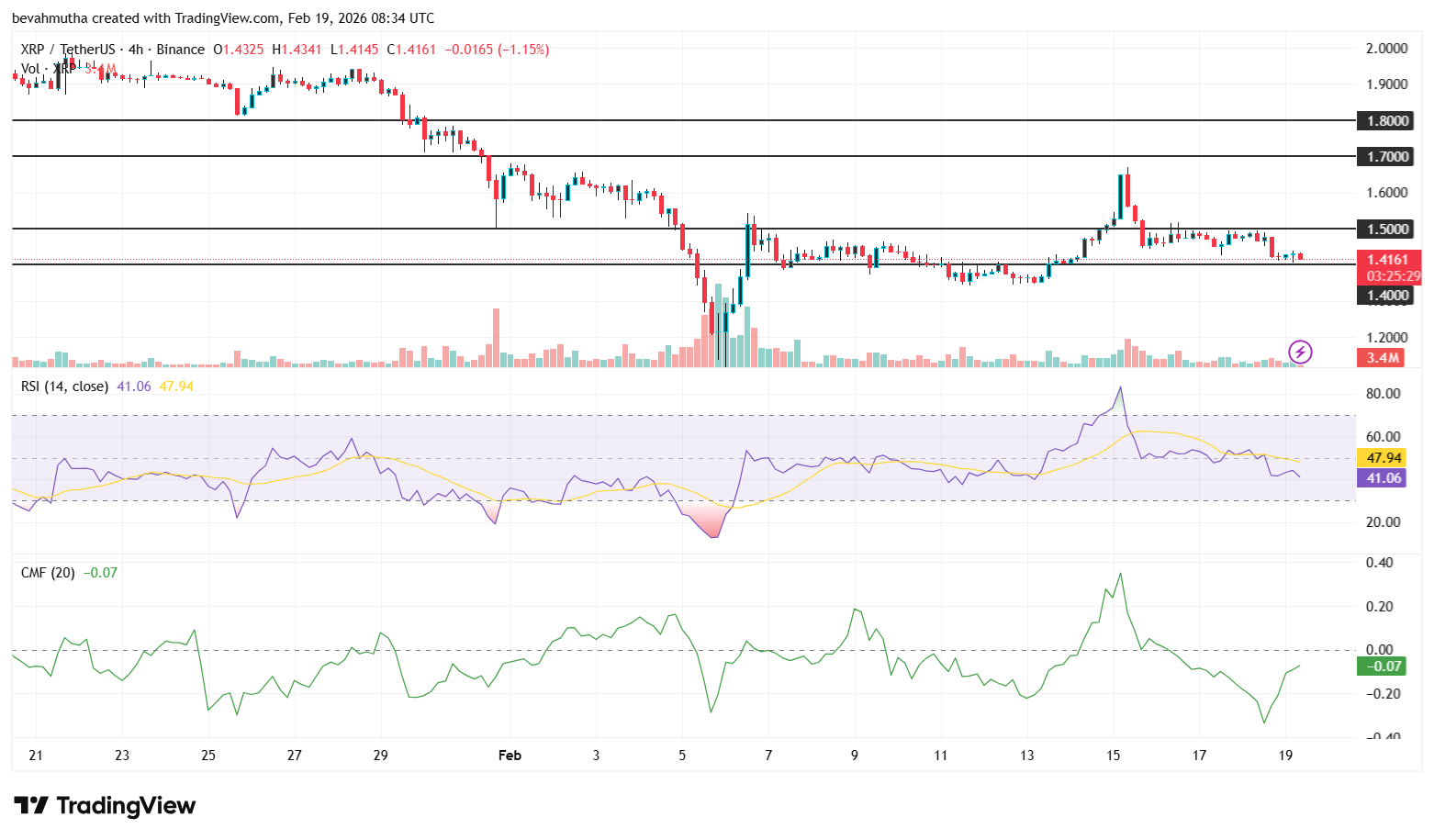The width and height of the screenshot is (1434, 840).
Task: Select the CMF (20) indicator legend
Action: [x=46, y=571]
